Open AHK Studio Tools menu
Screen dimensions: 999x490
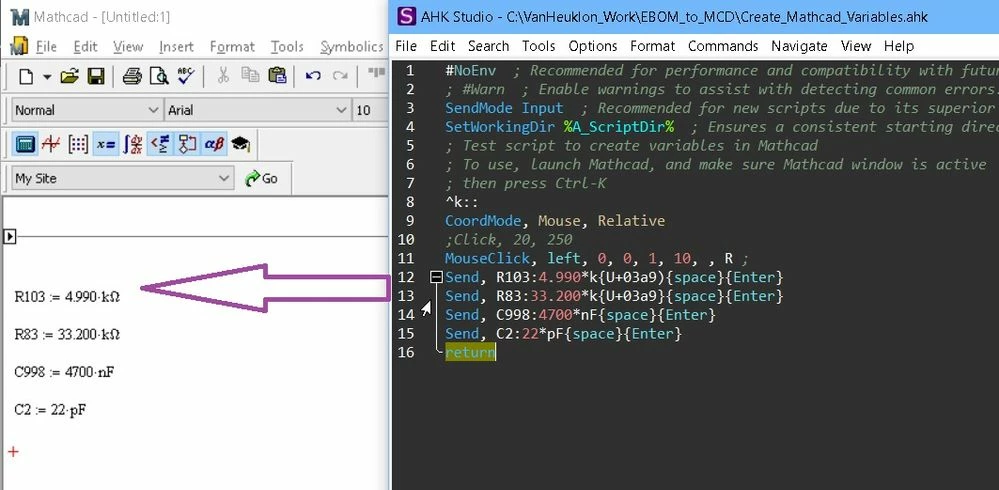(539, 46)
